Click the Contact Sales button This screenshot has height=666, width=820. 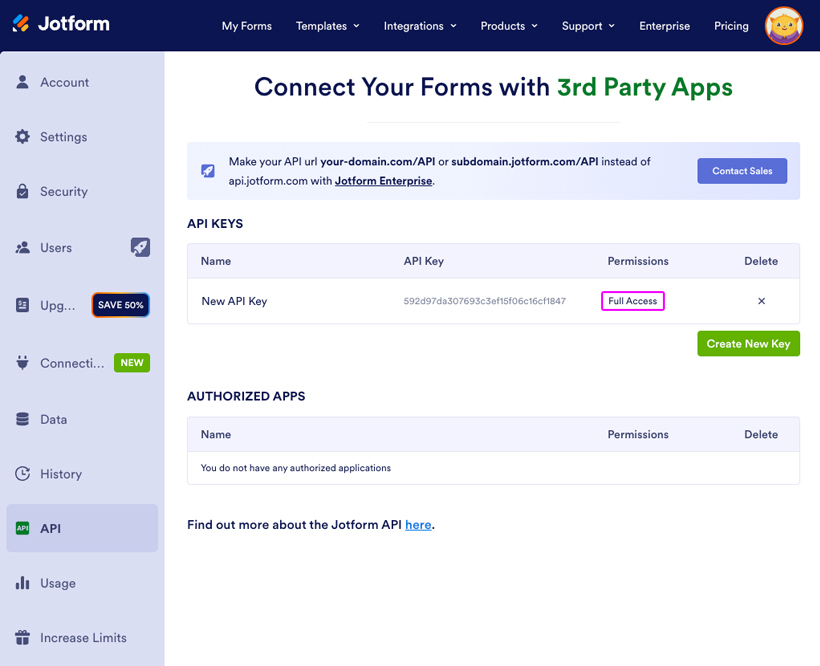[742, 171]
